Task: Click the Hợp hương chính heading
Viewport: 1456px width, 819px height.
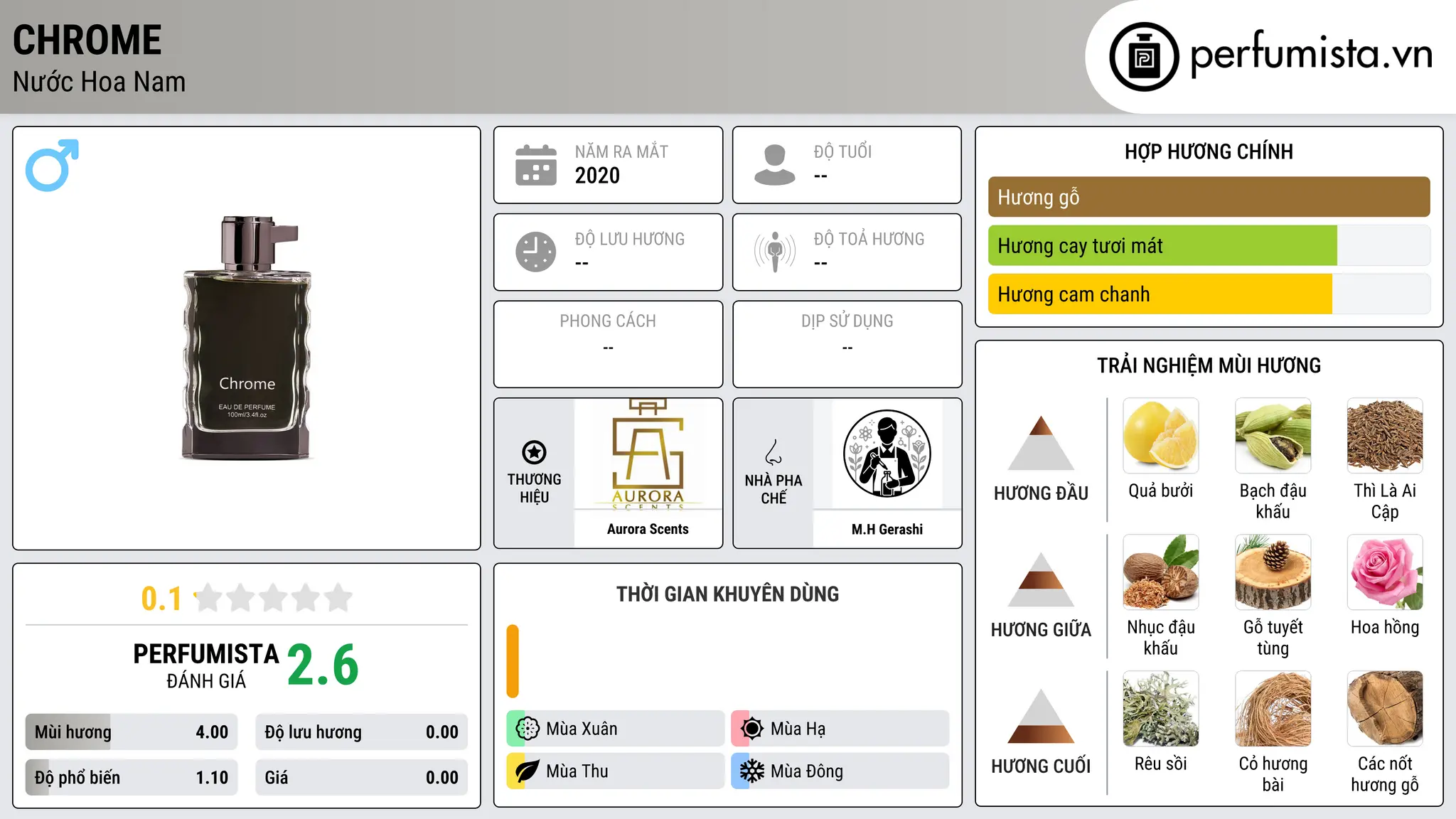Action: tap(1209, 151)
